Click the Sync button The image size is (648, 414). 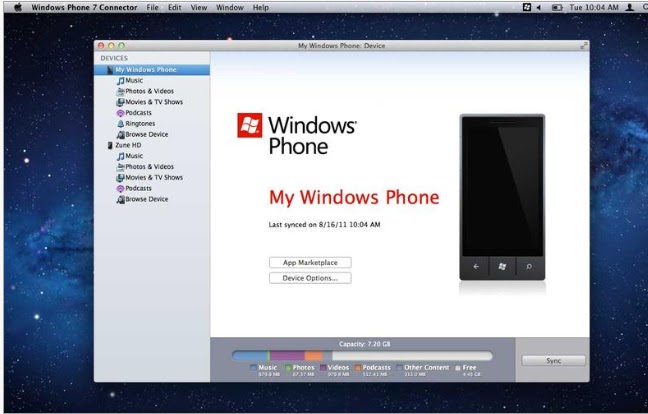553,360
